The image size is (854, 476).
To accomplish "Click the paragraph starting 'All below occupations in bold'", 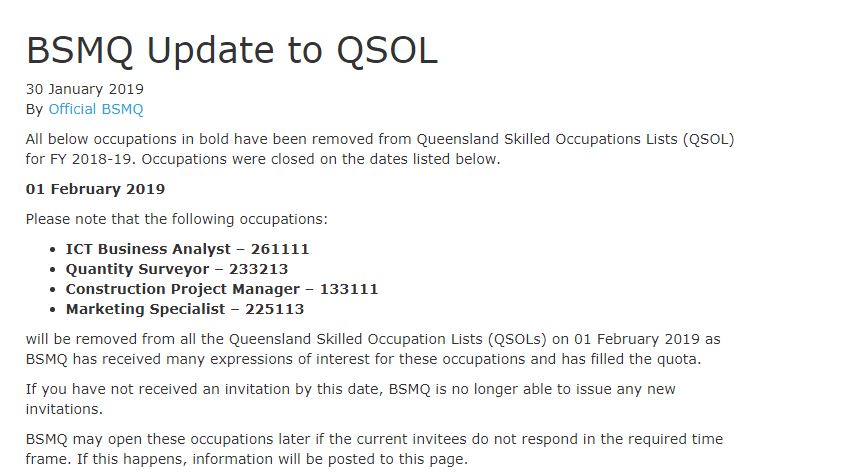I will point(380,149).
